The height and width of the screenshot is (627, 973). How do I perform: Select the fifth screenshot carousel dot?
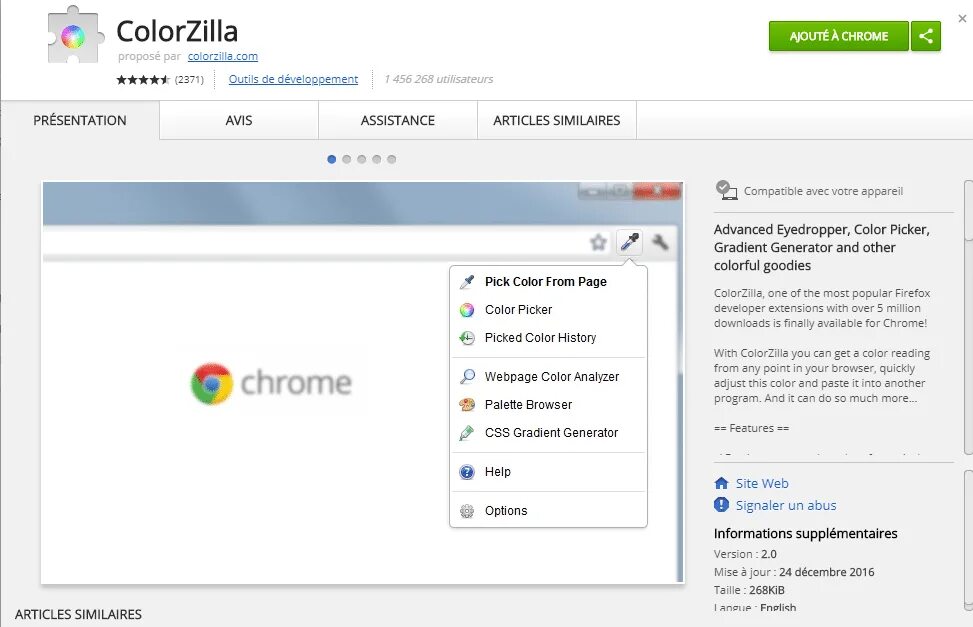(x=391, y=160)
